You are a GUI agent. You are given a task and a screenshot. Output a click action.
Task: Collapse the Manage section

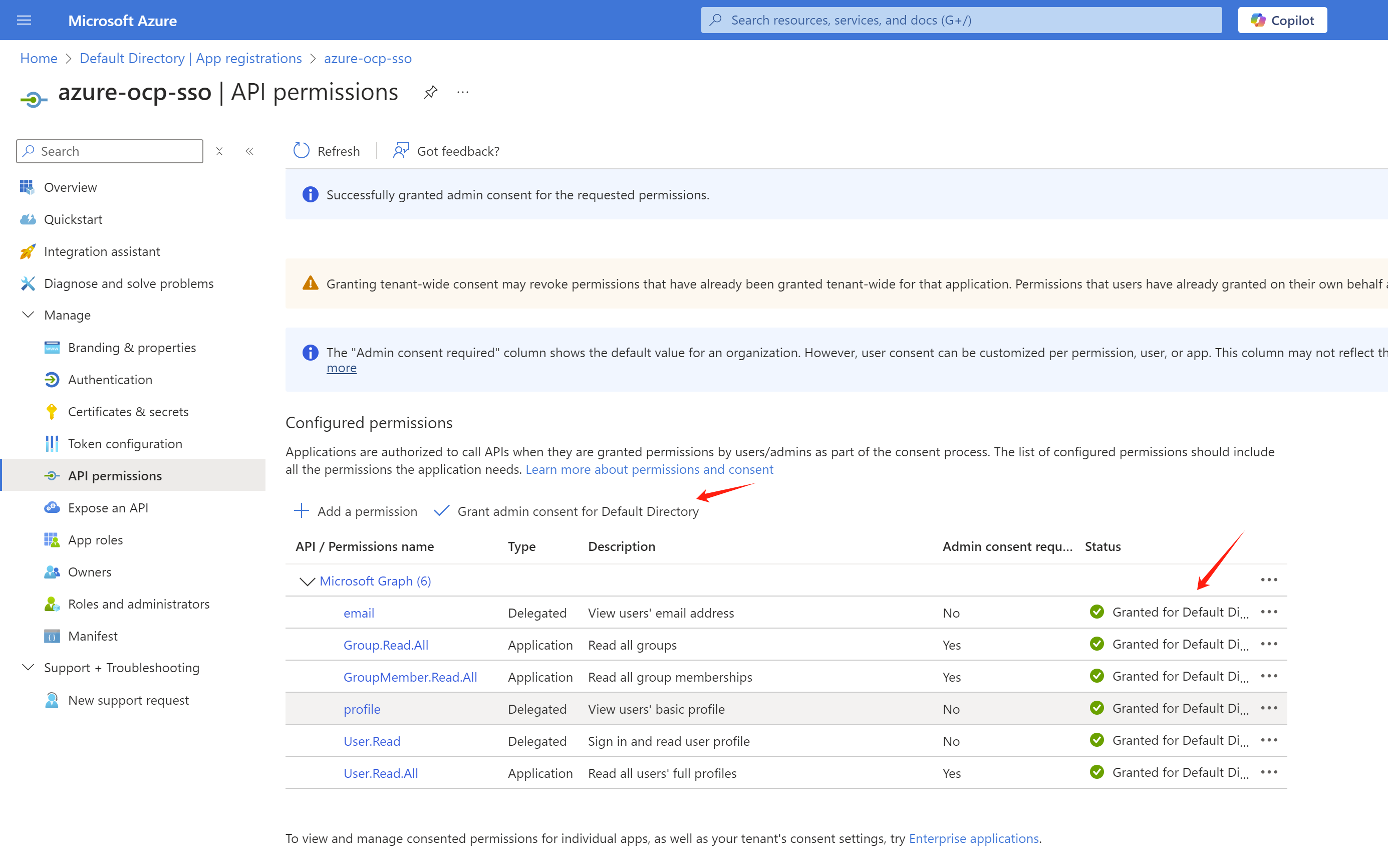(x=28, y=315)
